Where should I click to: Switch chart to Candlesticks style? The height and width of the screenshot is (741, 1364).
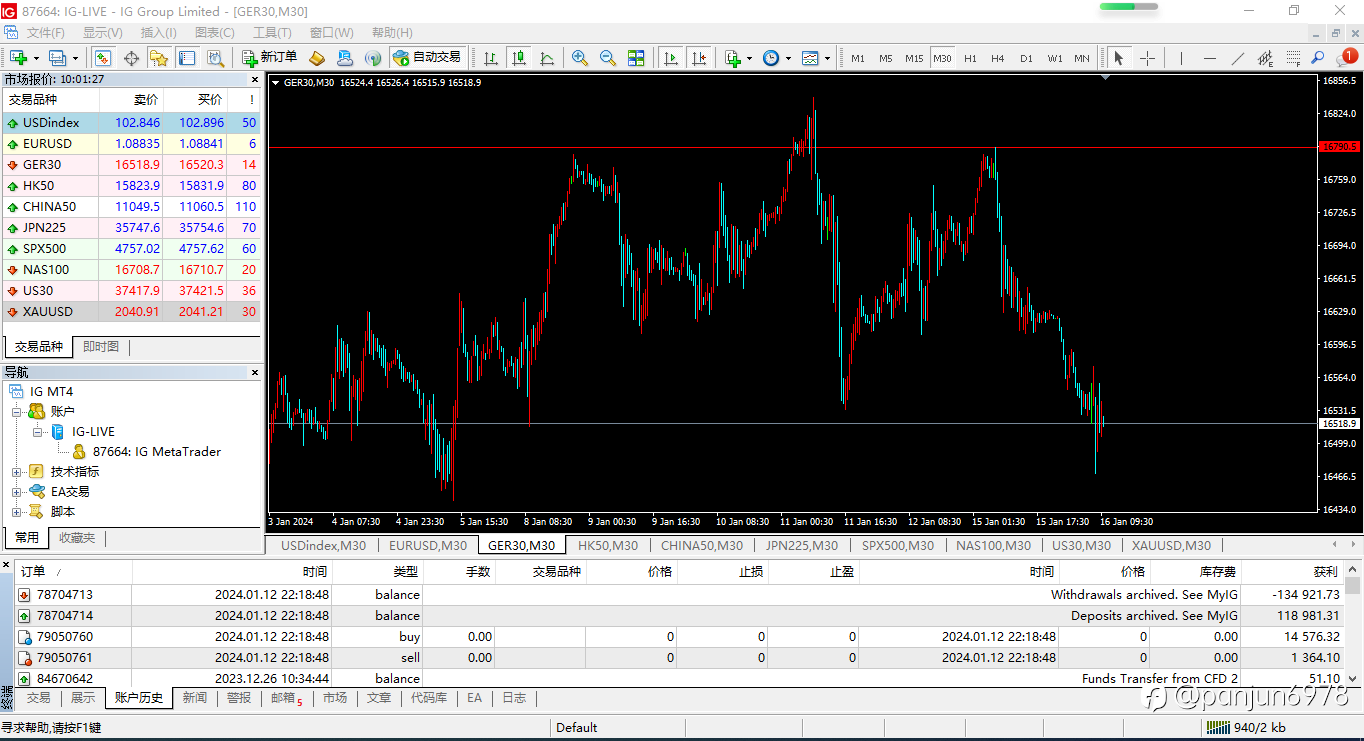coord(519,58)
